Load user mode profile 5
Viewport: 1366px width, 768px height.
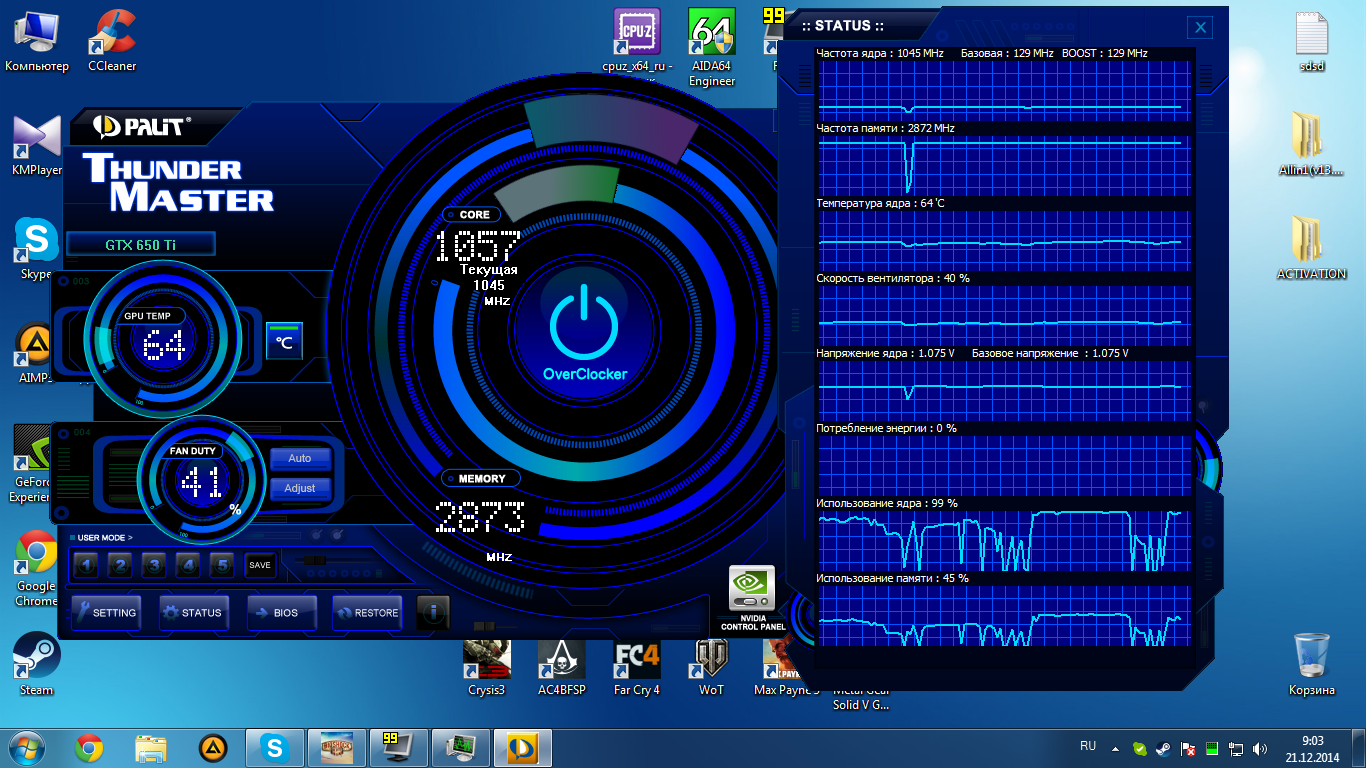222,565
